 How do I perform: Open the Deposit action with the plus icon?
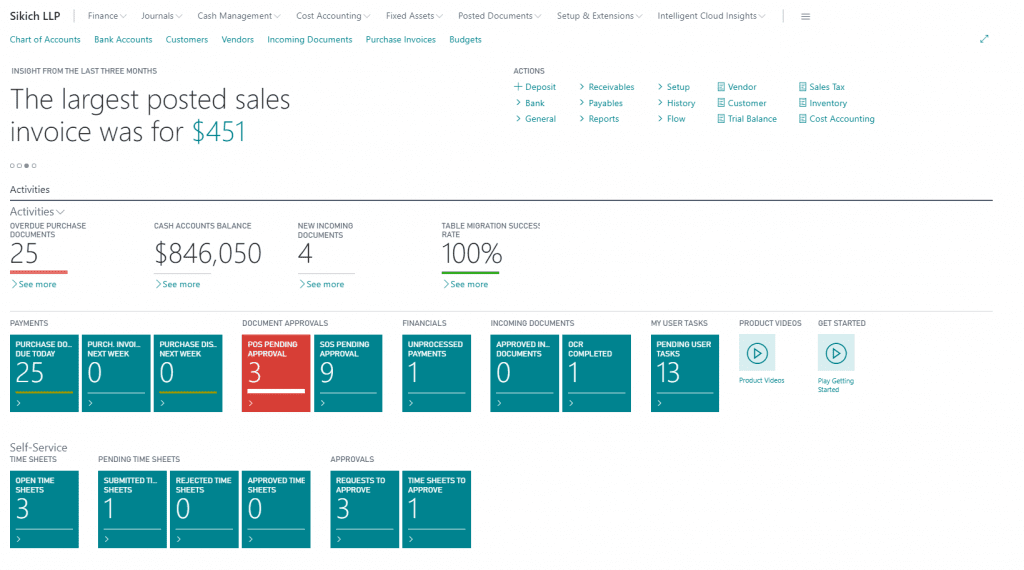click(x=535, y=87)
